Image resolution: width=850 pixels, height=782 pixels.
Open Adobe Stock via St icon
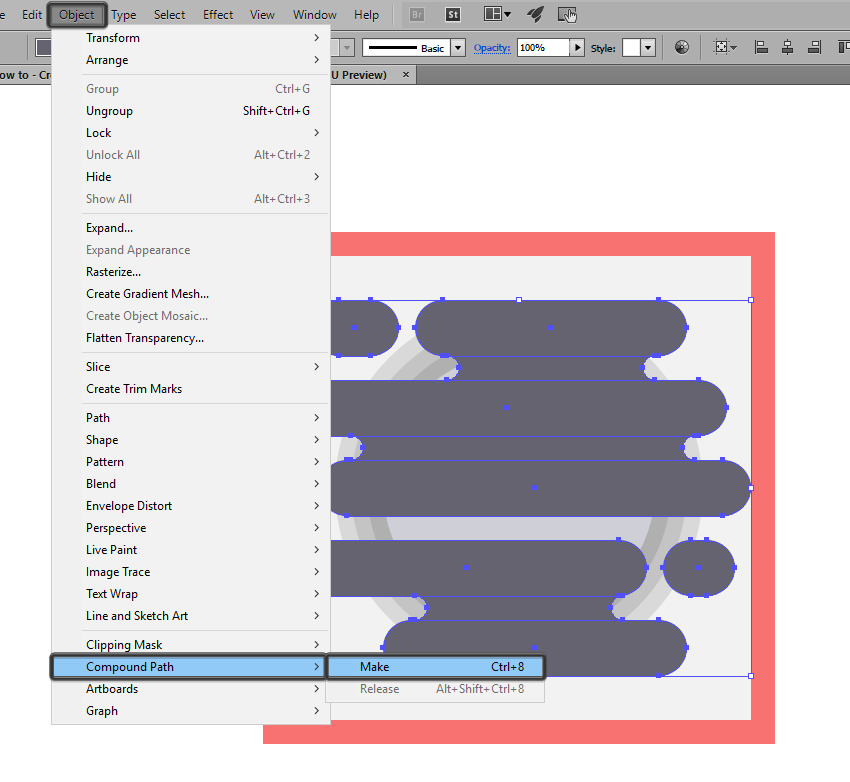tap(453, 15)
